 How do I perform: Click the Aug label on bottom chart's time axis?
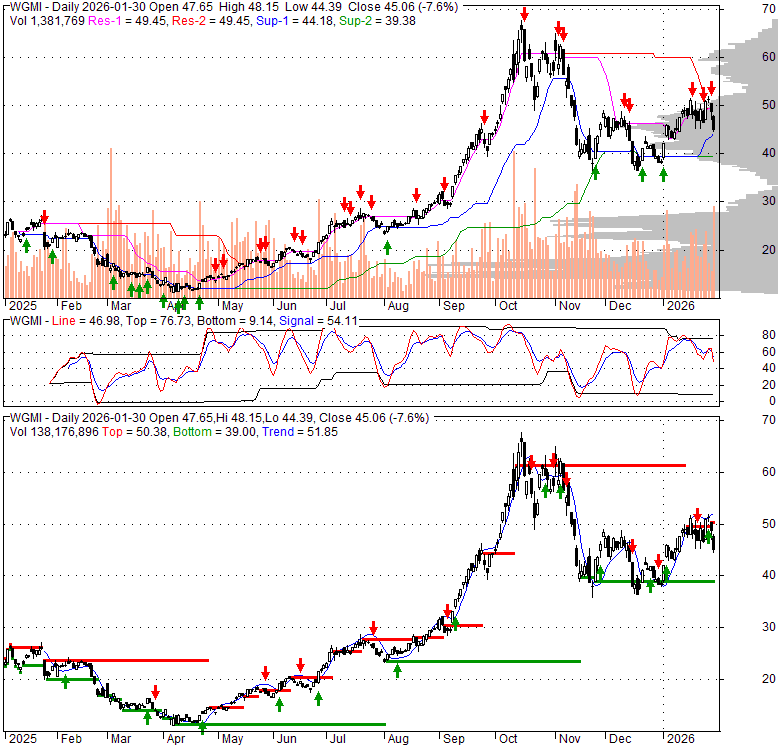pyautogui.click(x=398, y=739)
